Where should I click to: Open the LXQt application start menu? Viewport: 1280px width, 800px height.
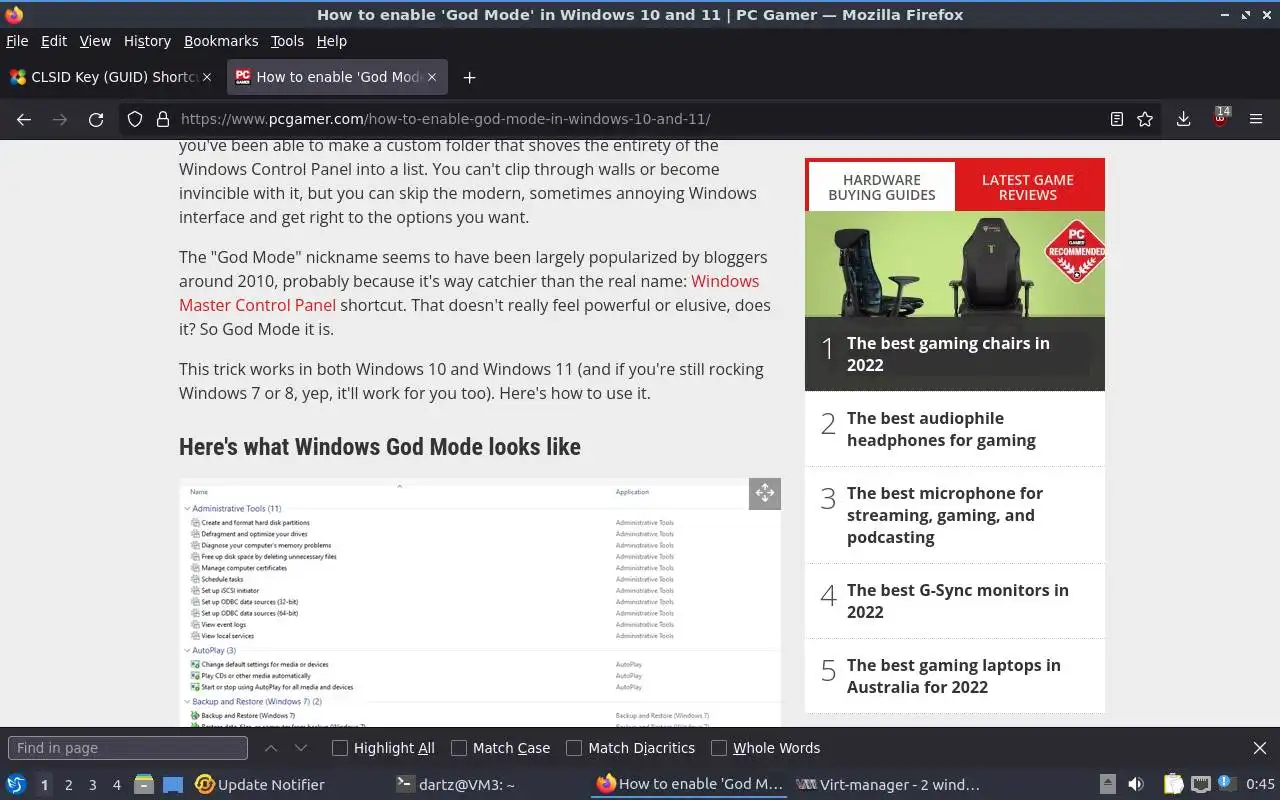pyautogui.click(x=15, y=785)
